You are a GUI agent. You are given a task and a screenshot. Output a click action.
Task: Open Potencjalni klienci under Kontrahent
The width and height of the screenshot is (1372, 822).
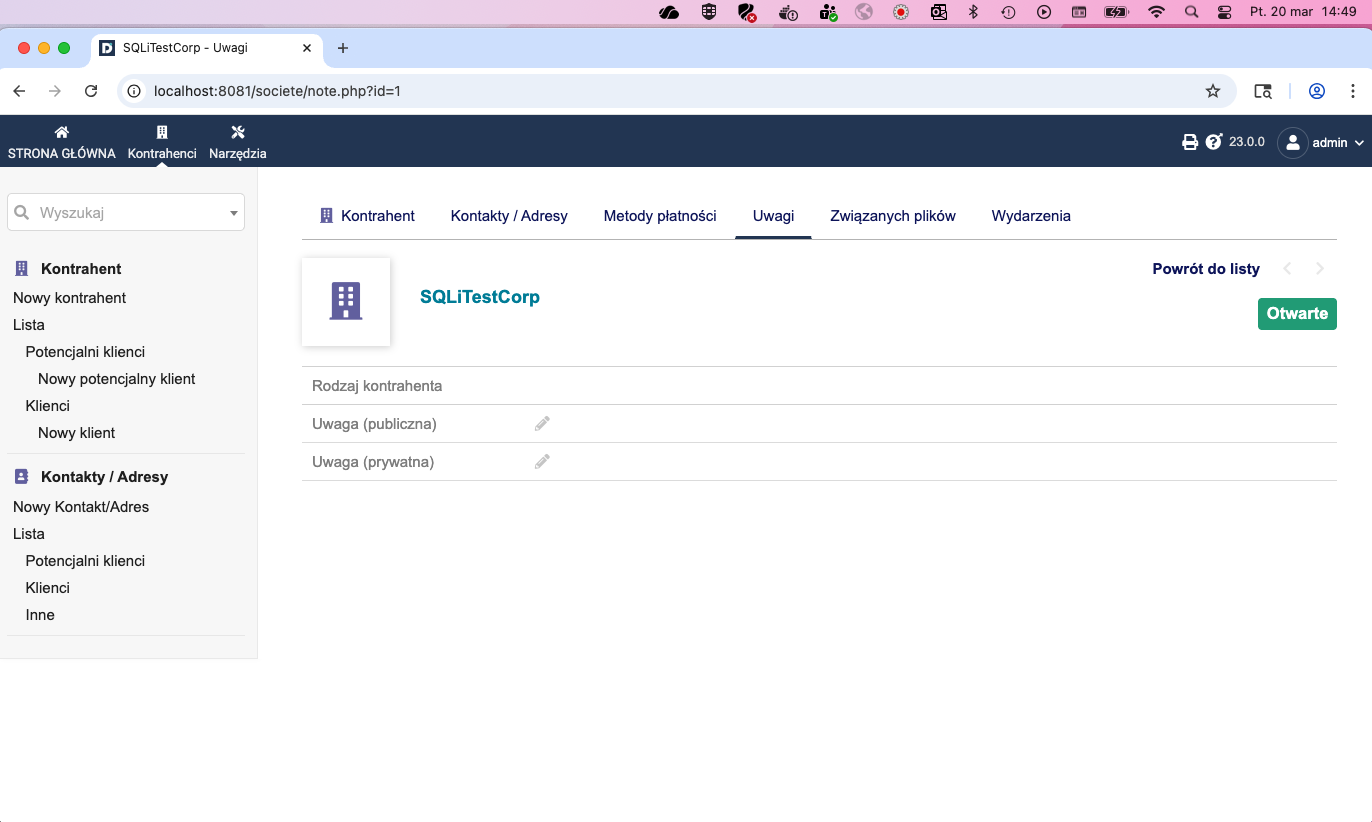pyautogui.click(x=85, y=352)
